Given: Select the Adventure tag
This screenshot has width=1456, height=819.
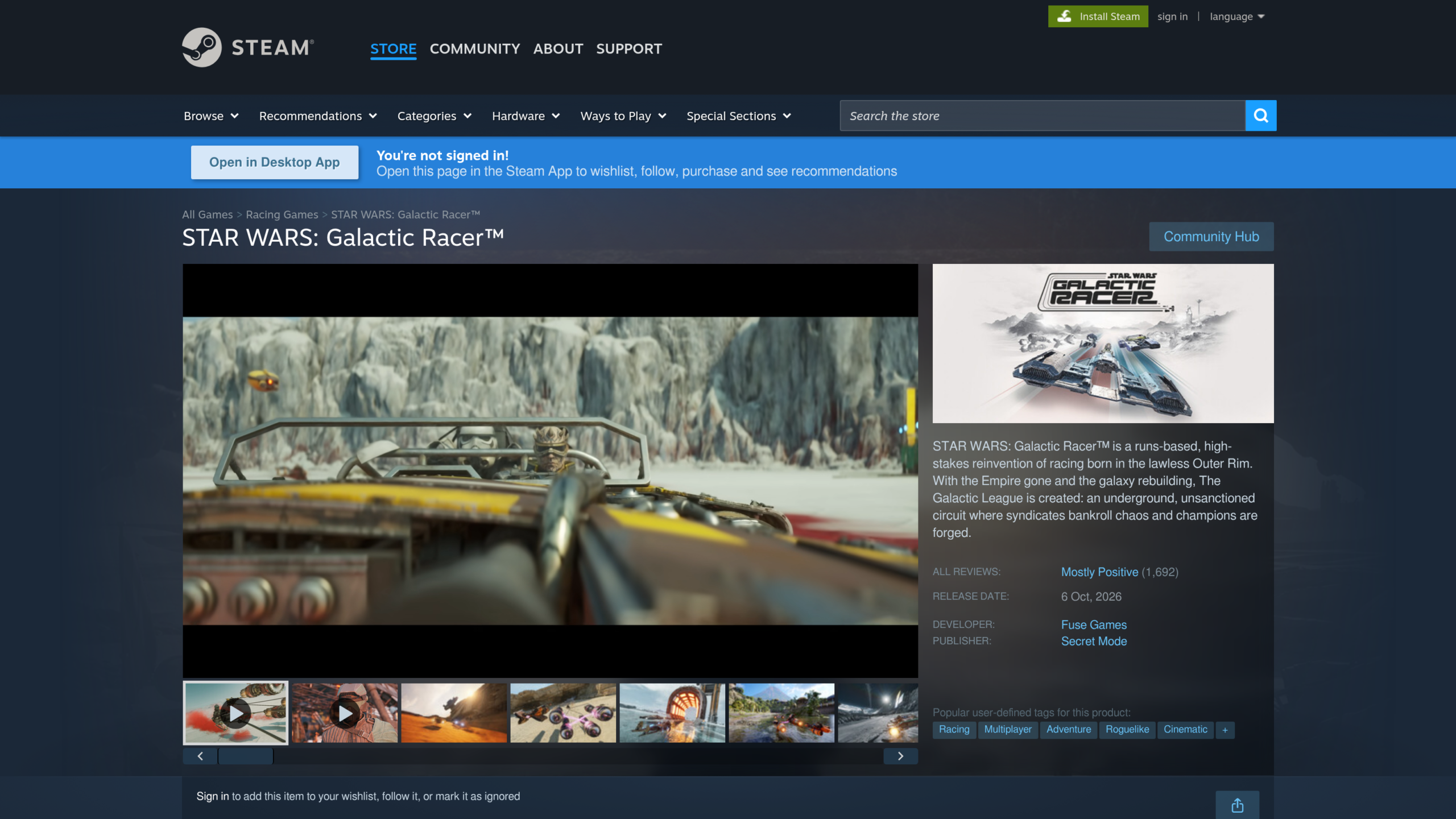Looking at the screenshot, I should [1069, 730].
